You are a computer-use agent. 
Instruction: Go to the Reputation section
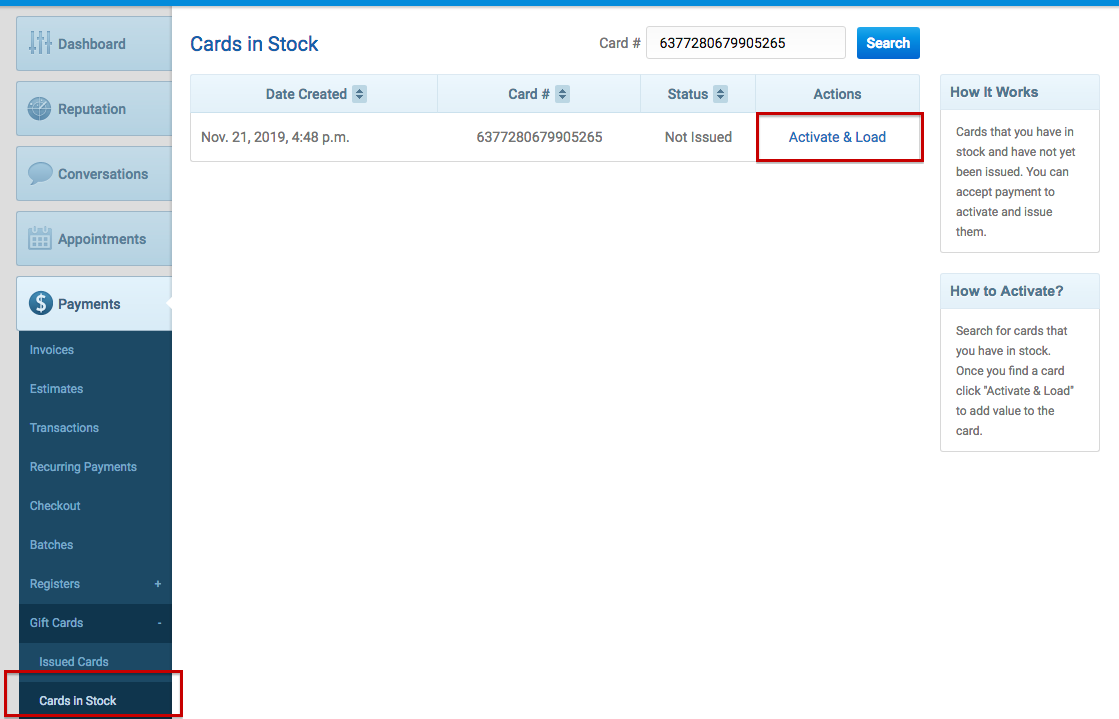click(94, 109)
